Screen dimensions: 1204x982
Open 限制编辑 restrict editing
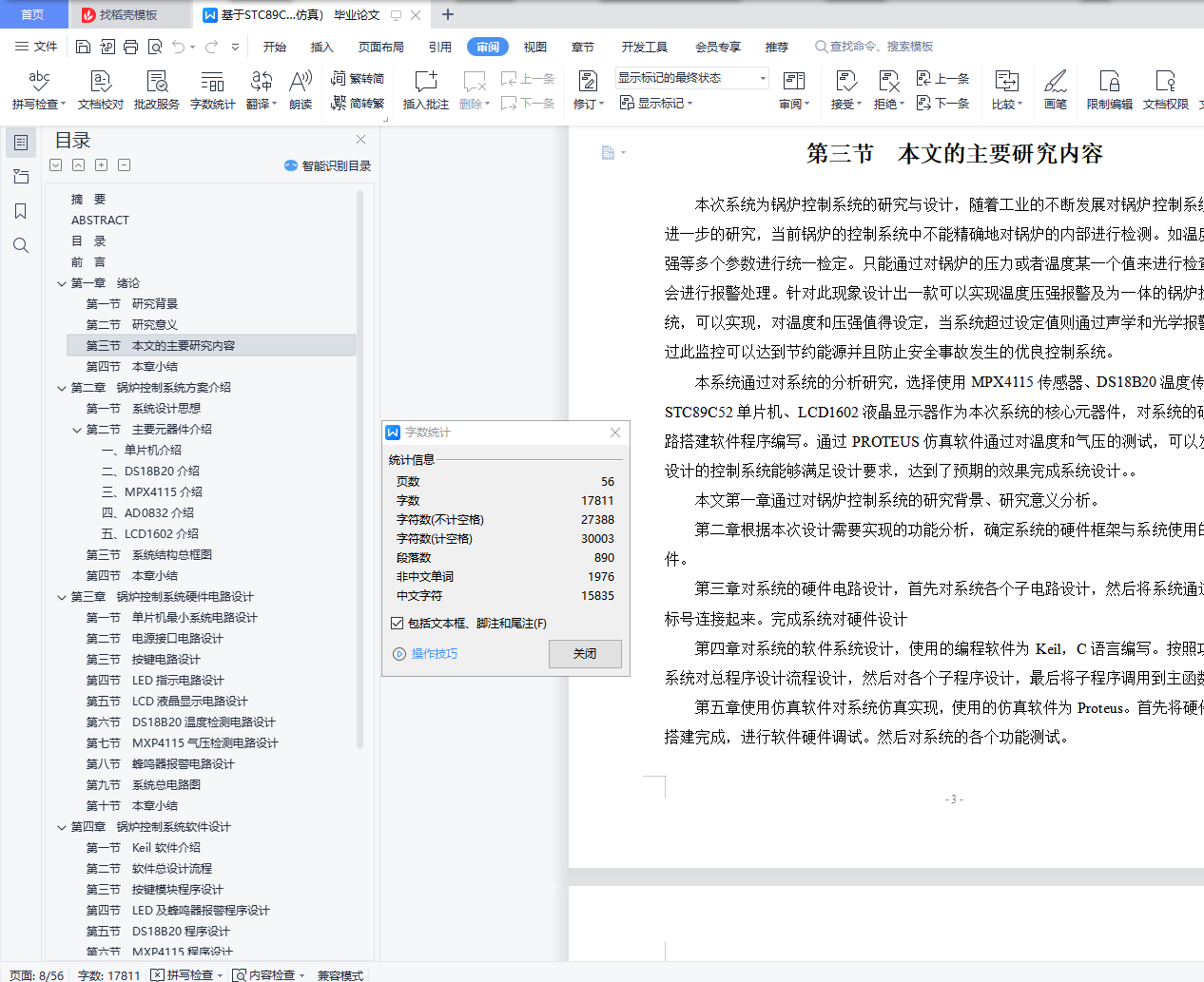pyautogui.click(x=1110, y=90)
